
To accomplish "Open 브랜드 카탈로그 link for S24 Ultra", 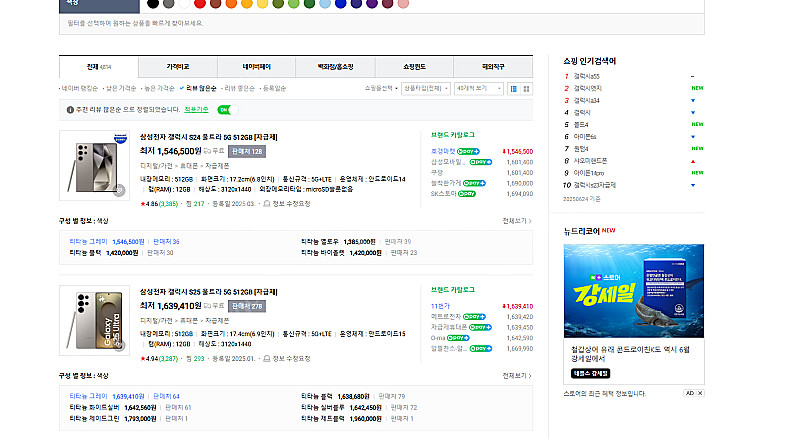I will 453,135.
